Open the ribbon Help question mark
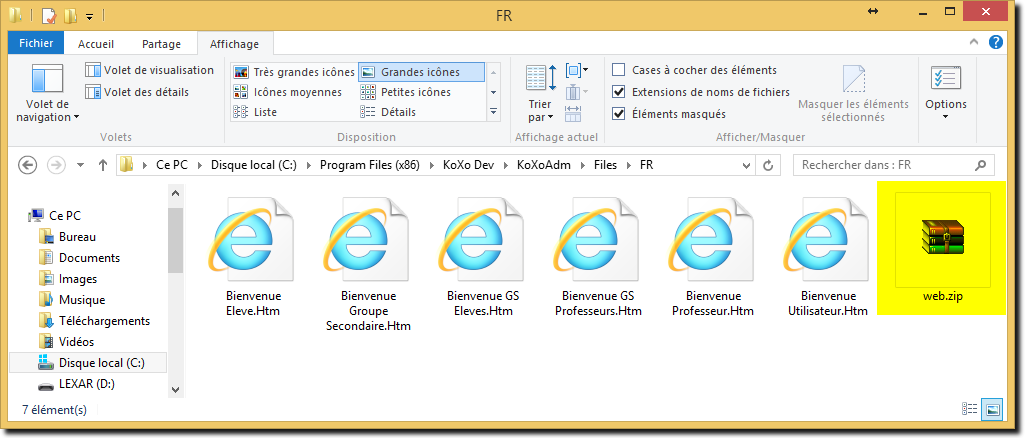This screenshot has height=438, width=1025. (996, 42)
